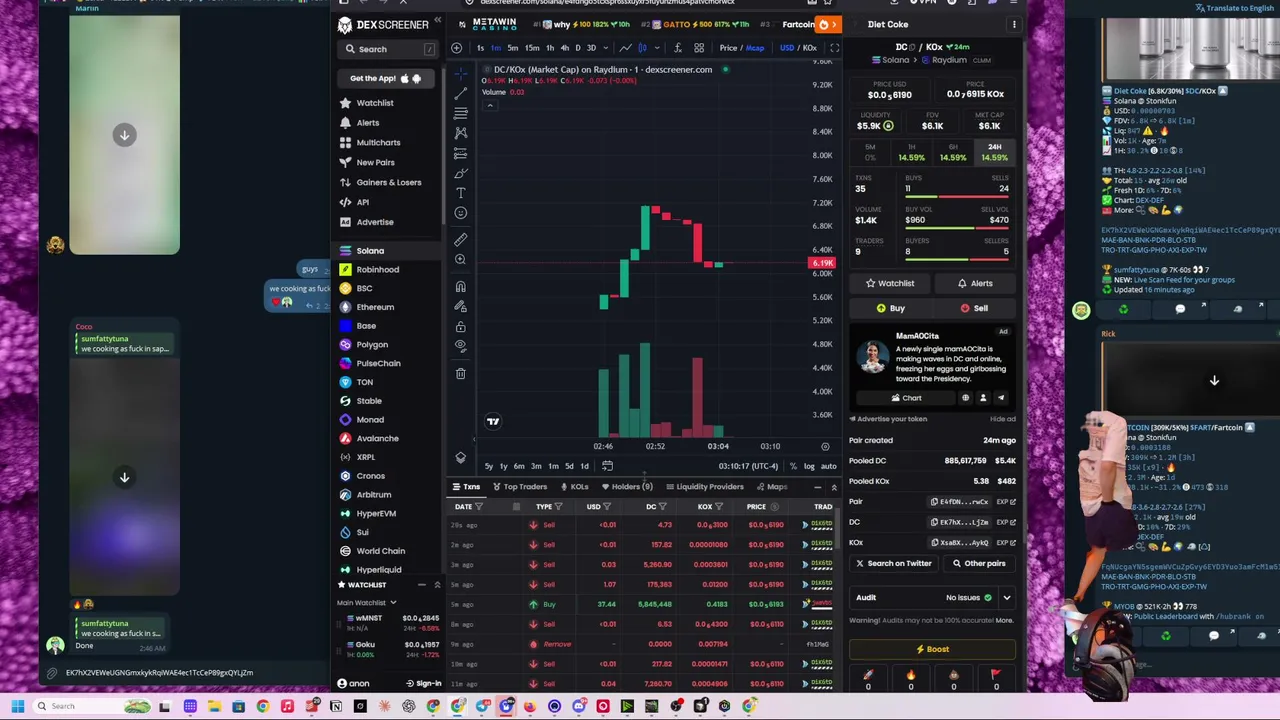Select the ruler measure tool

(460, 240)
